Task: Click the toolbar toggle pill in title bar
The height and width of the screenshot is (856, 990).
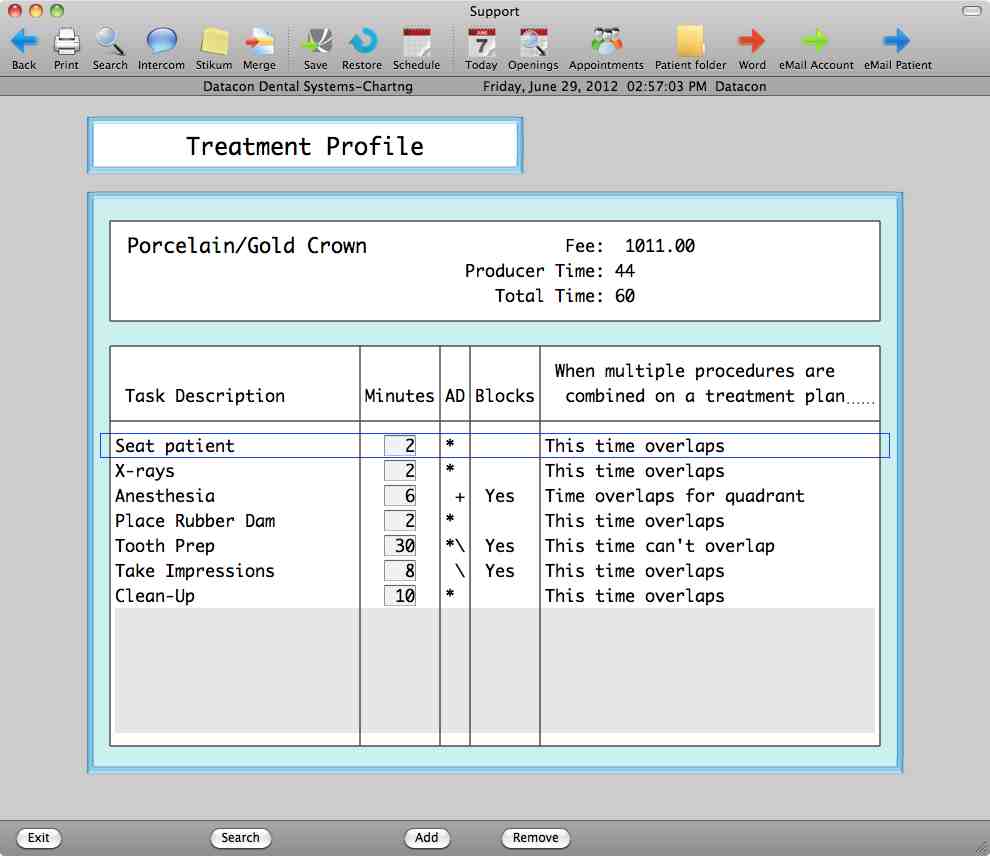Action: click(971, 11)
